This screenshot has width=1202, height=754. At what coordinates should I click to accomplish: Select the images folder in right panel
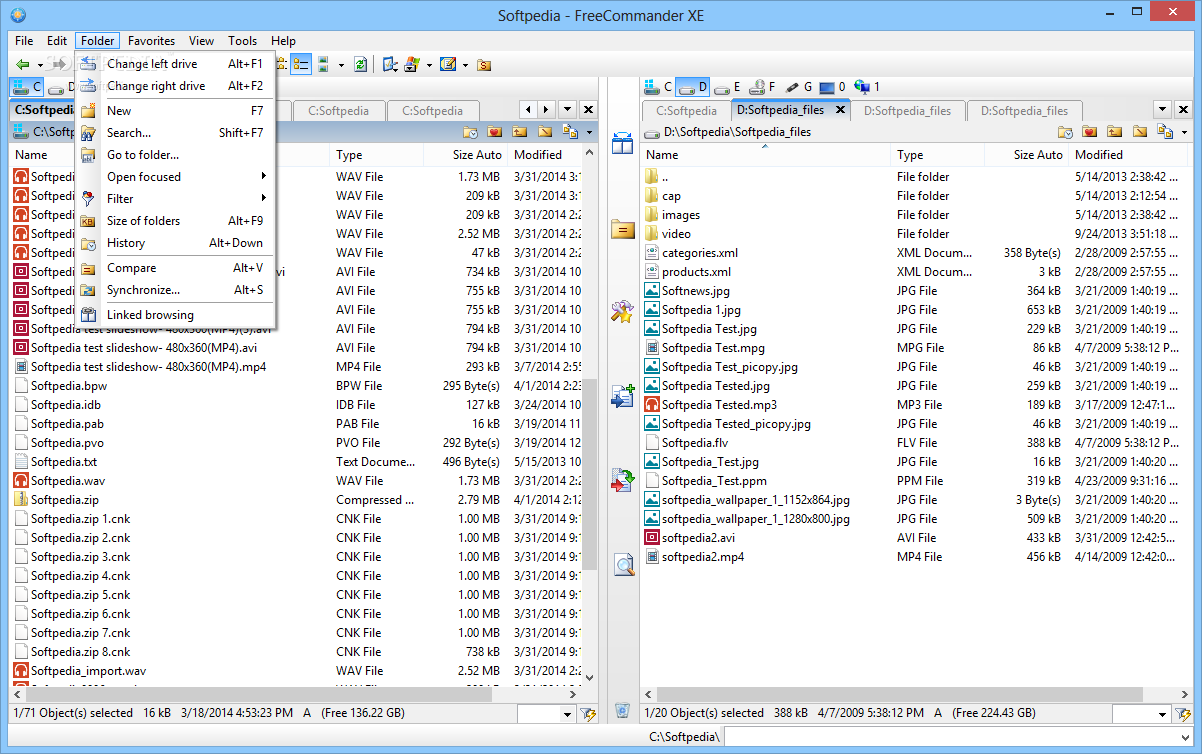pyautogui.click(x=681, y=215)
